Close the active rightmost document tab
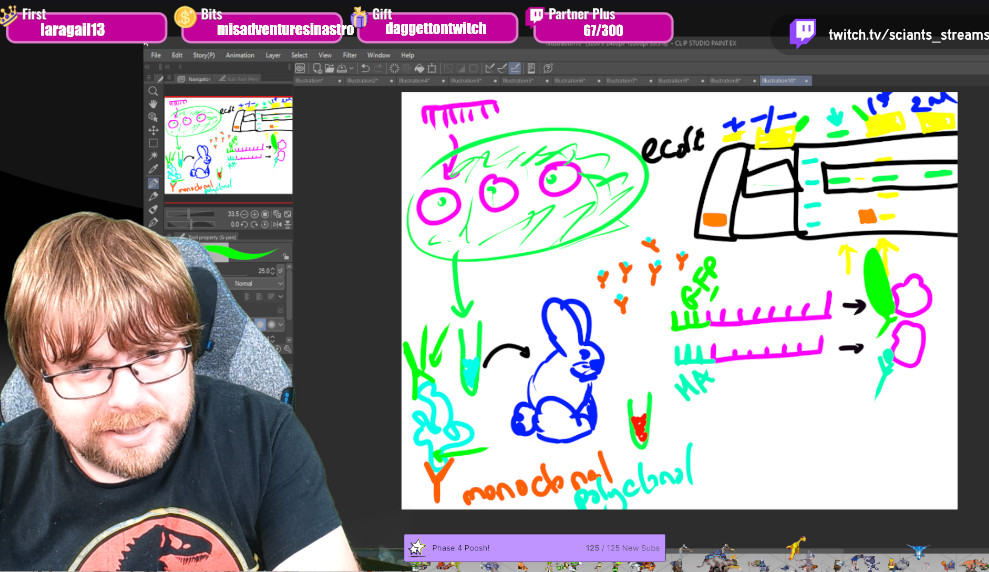Image resolution: width=989 pixels, height=572 pixels. point(806,81)
